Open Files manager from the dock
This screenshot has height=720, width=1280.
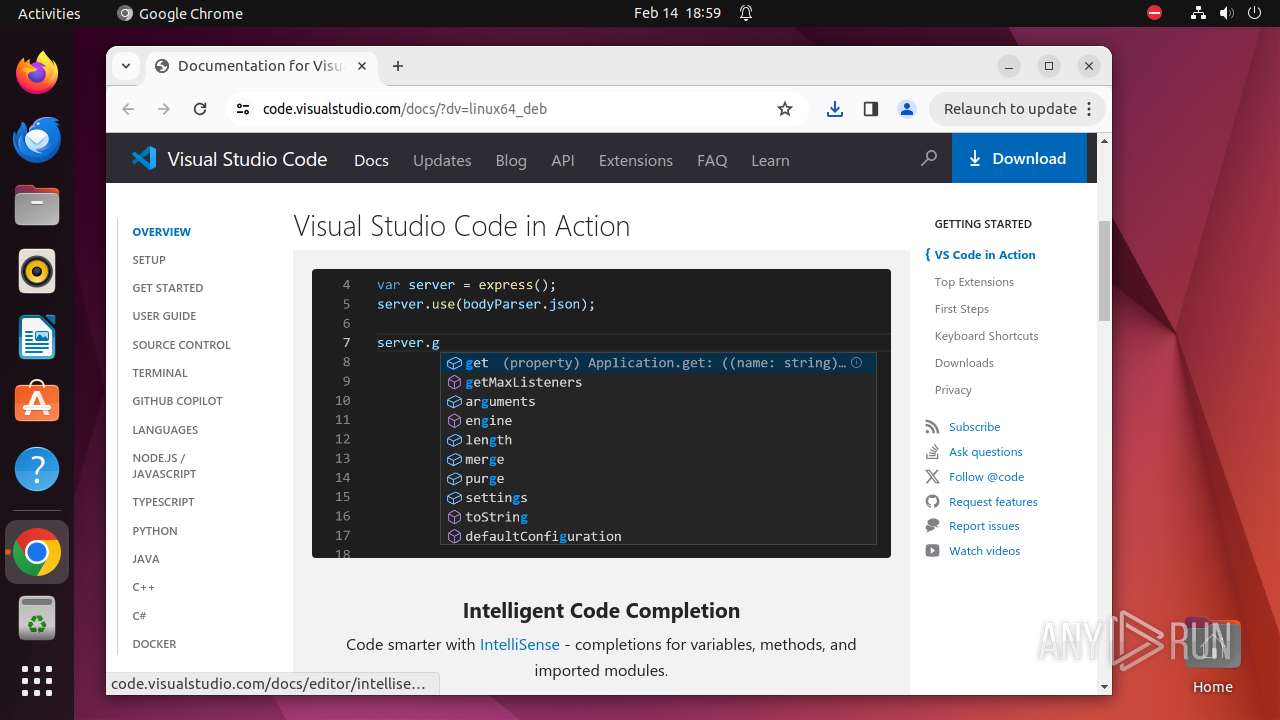point(37,205)
